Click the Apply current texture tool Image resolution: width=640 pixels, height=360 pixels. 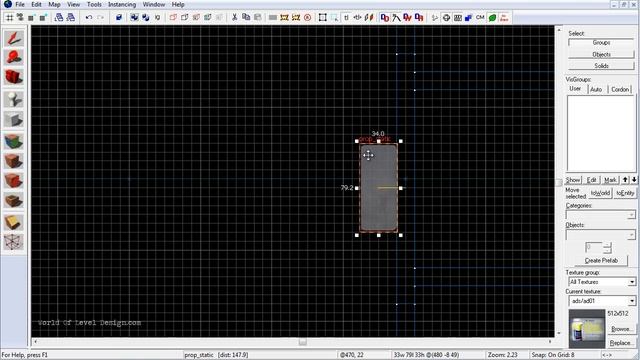pos(14,161)
